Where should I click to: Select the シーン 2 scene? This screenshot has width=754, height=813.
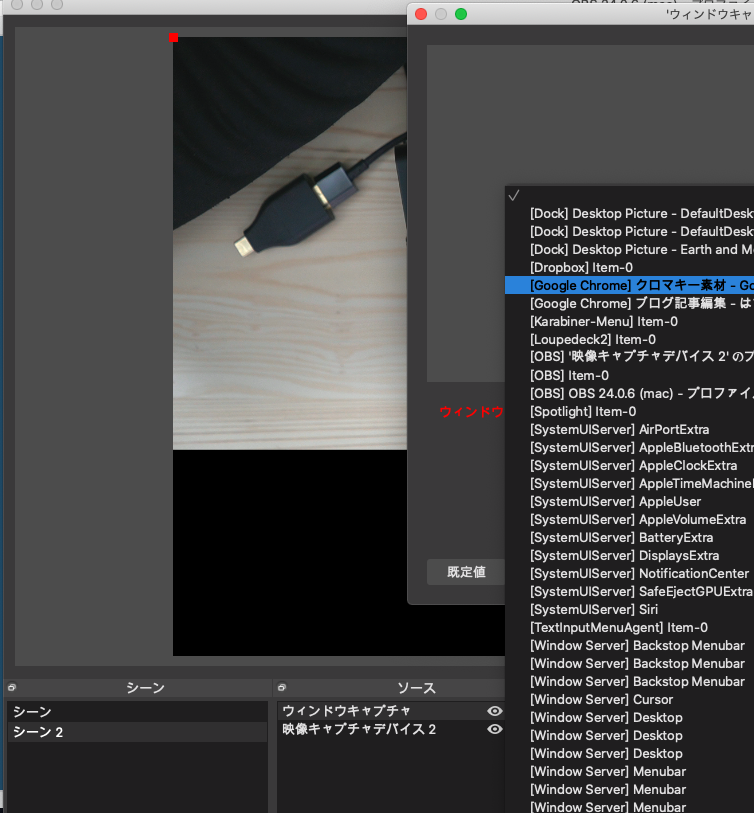click(x=137, y=732)
